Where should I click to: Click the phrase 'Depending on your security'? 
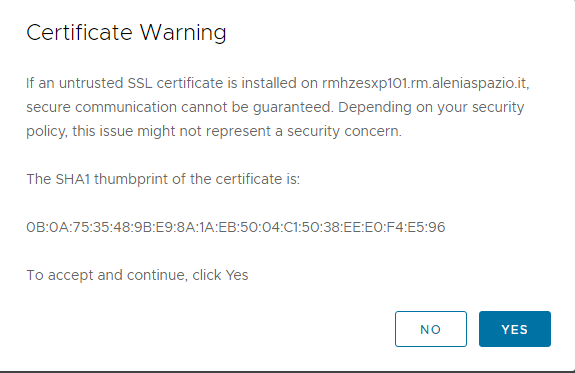[x=431, y=107]
